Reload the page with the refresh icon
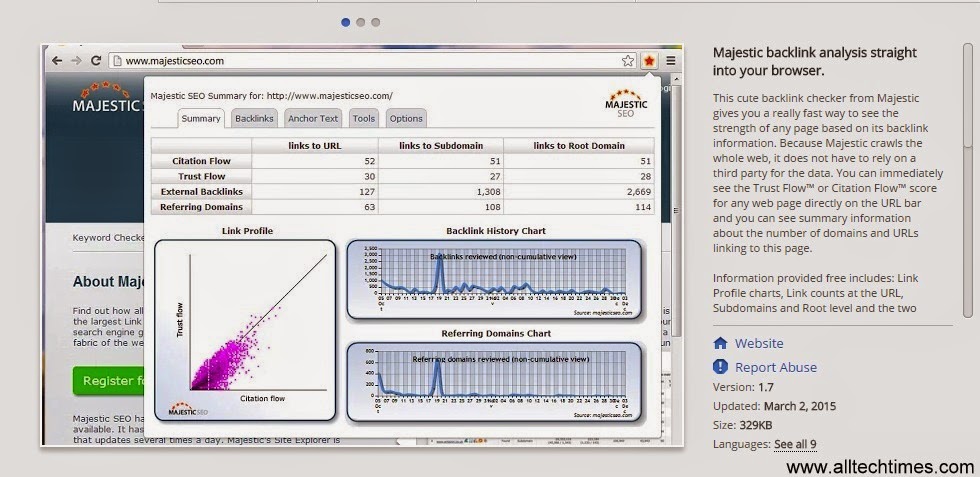Screen dimensions: 980x477 pos(96,61)
